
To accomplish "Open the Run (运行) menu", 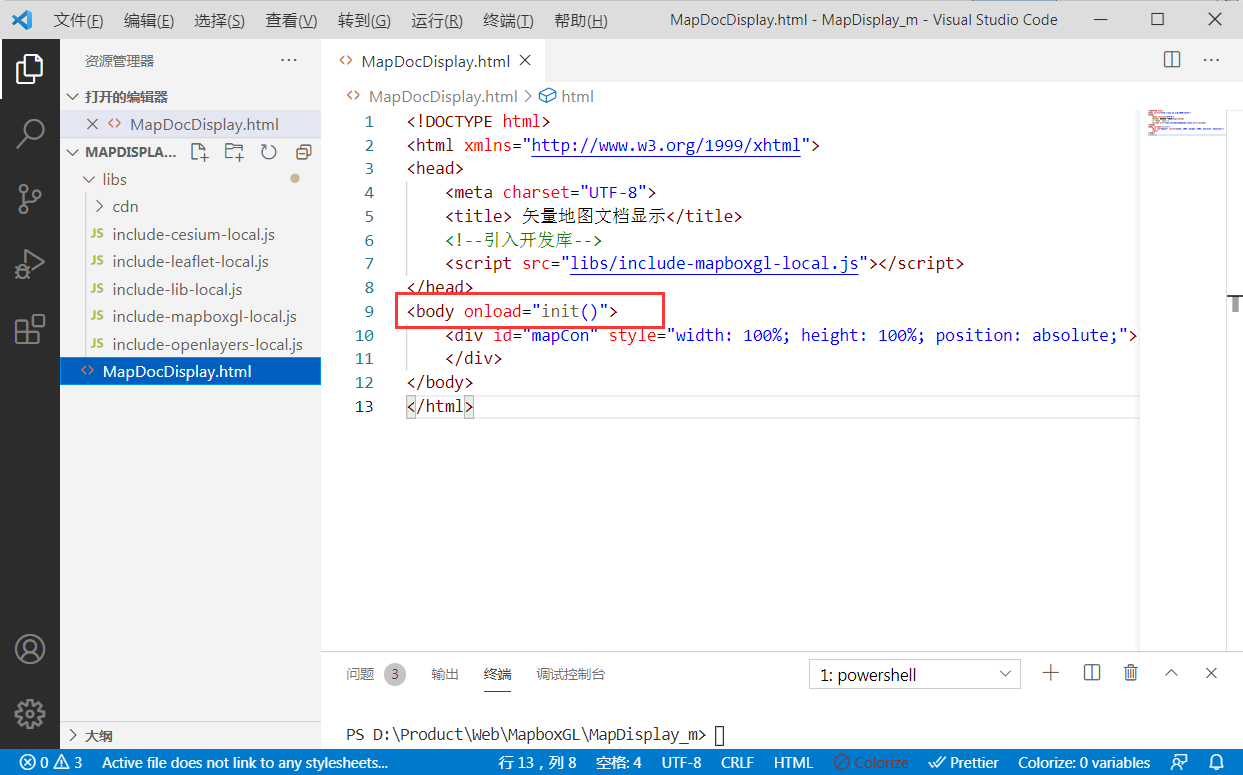I will click(437, 21).
